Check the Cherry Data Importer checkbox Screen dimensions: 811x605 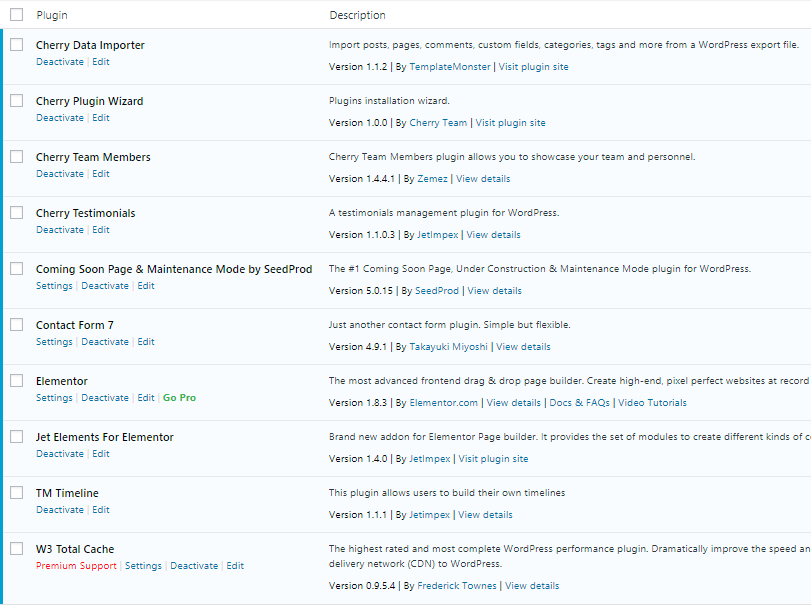tap(17, 45)
